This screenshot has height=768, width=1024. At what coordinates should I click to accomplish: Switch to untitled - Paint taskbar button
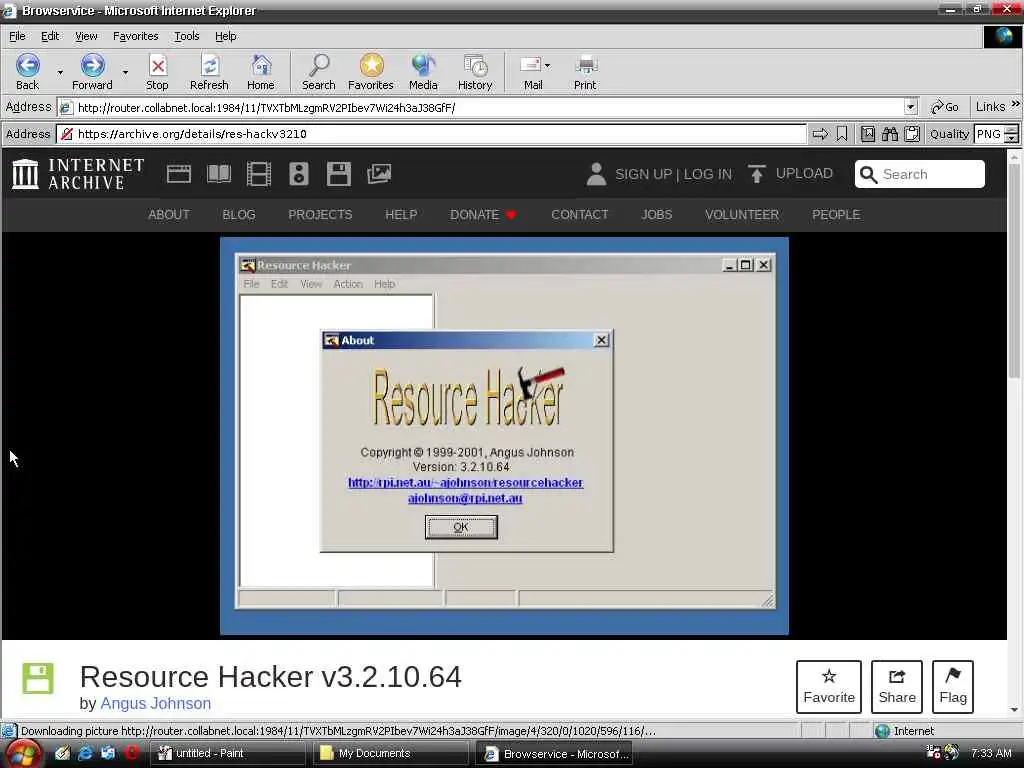[227, 753]
